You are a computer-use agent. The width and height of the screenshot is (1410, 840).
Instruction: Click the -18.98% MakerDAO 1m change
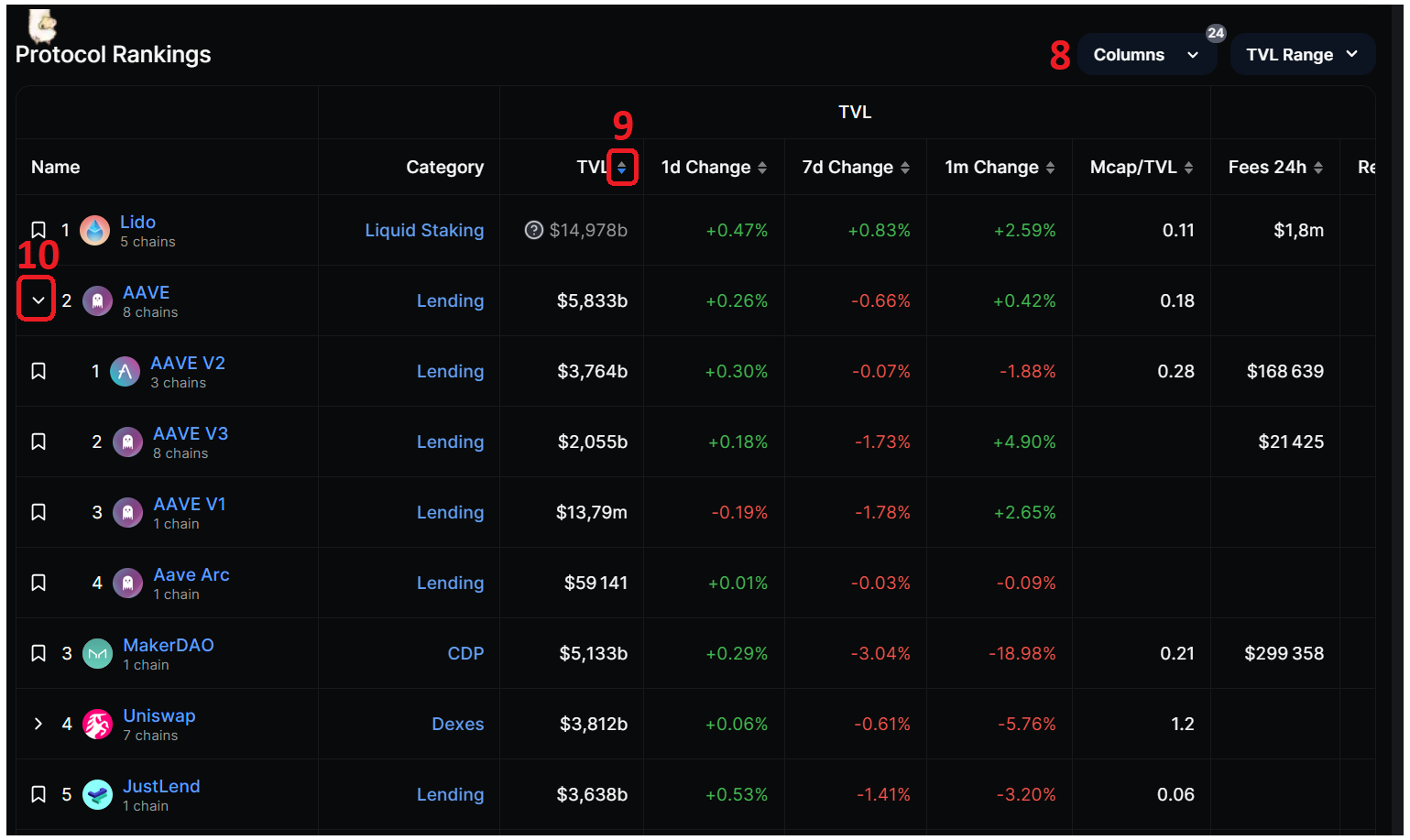coord(1022,653)
